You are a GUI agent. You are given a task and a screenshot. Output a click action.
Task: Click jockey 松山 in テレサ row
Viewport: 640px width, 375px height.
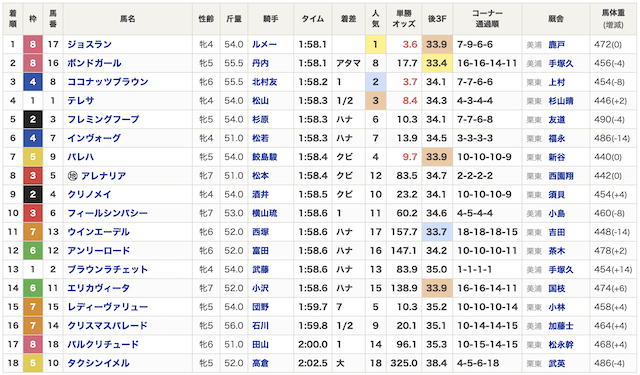(260, 101)
